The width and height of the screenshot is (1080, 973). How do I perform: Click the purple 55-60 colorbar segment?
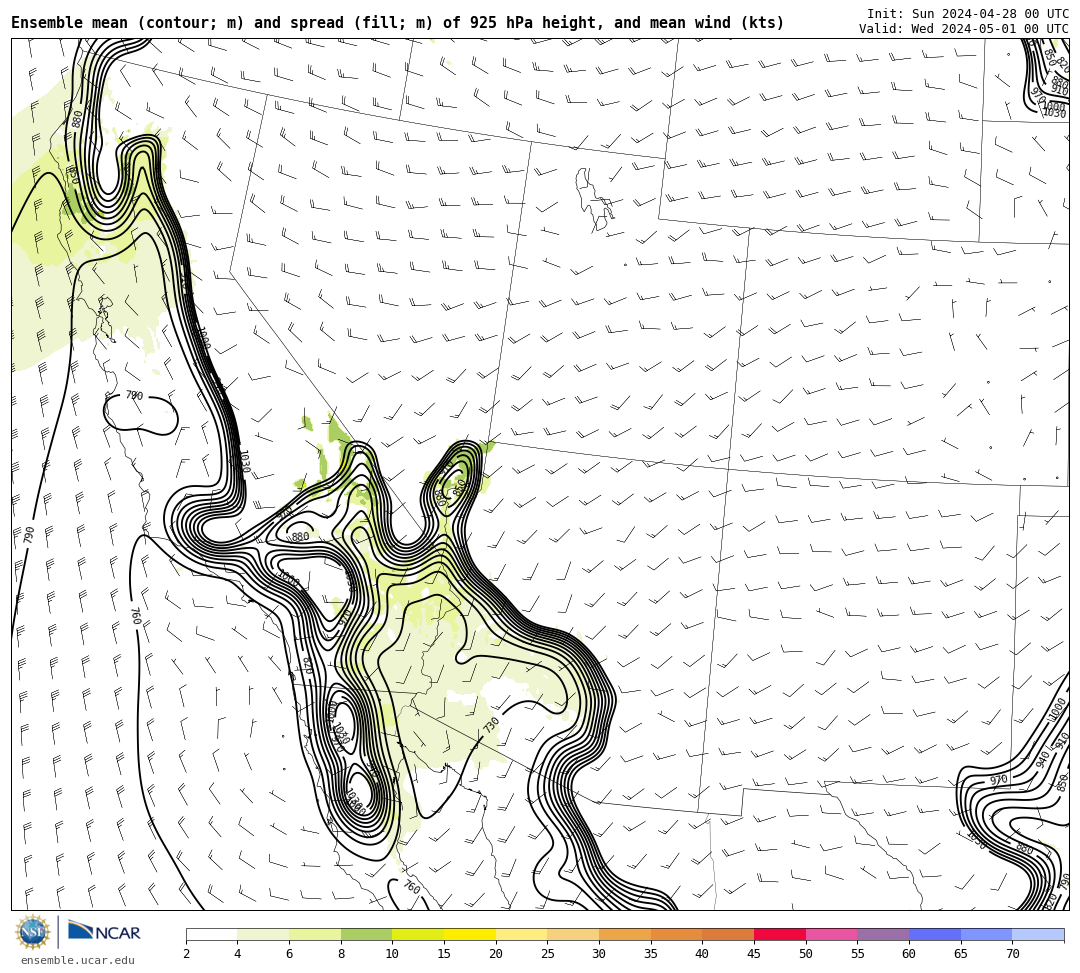883,934
